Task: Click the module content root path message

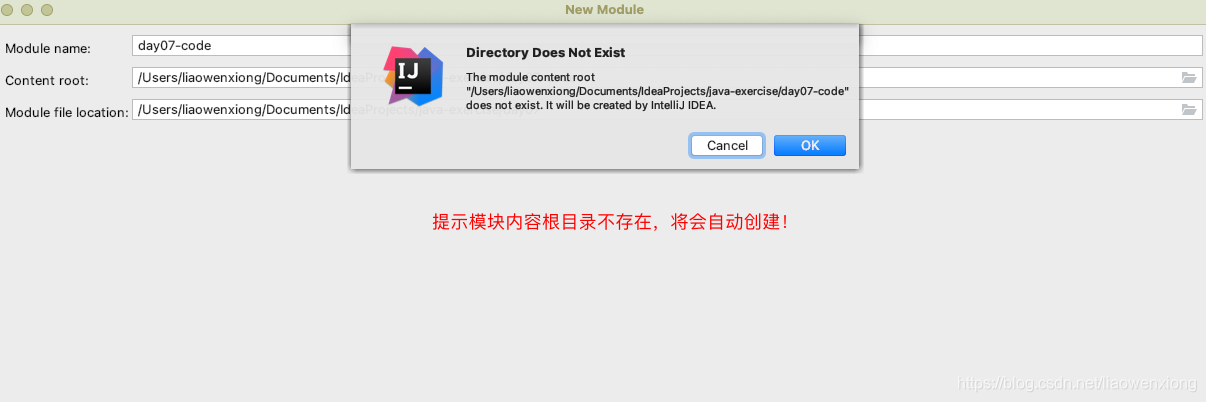Action: coord(657,90)
